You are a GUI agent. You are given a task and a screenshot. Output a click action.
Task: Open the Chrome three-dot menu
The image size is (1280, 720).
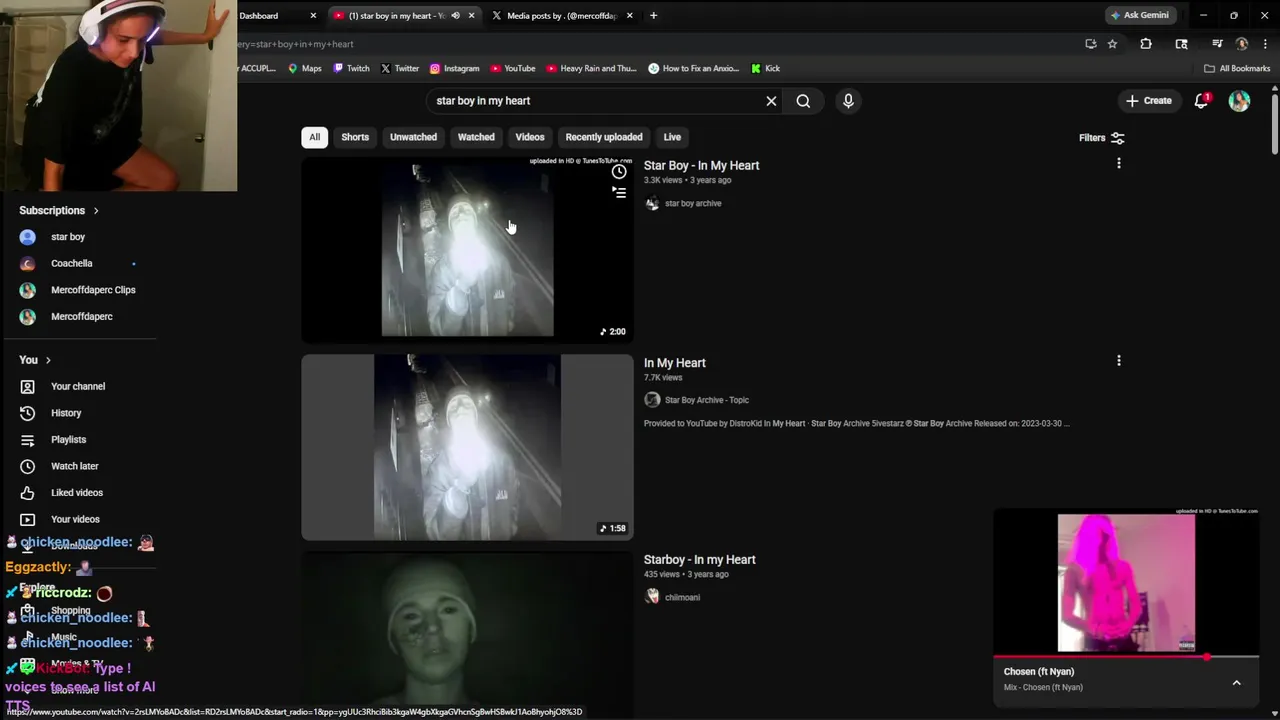(x=1265, y=44)
